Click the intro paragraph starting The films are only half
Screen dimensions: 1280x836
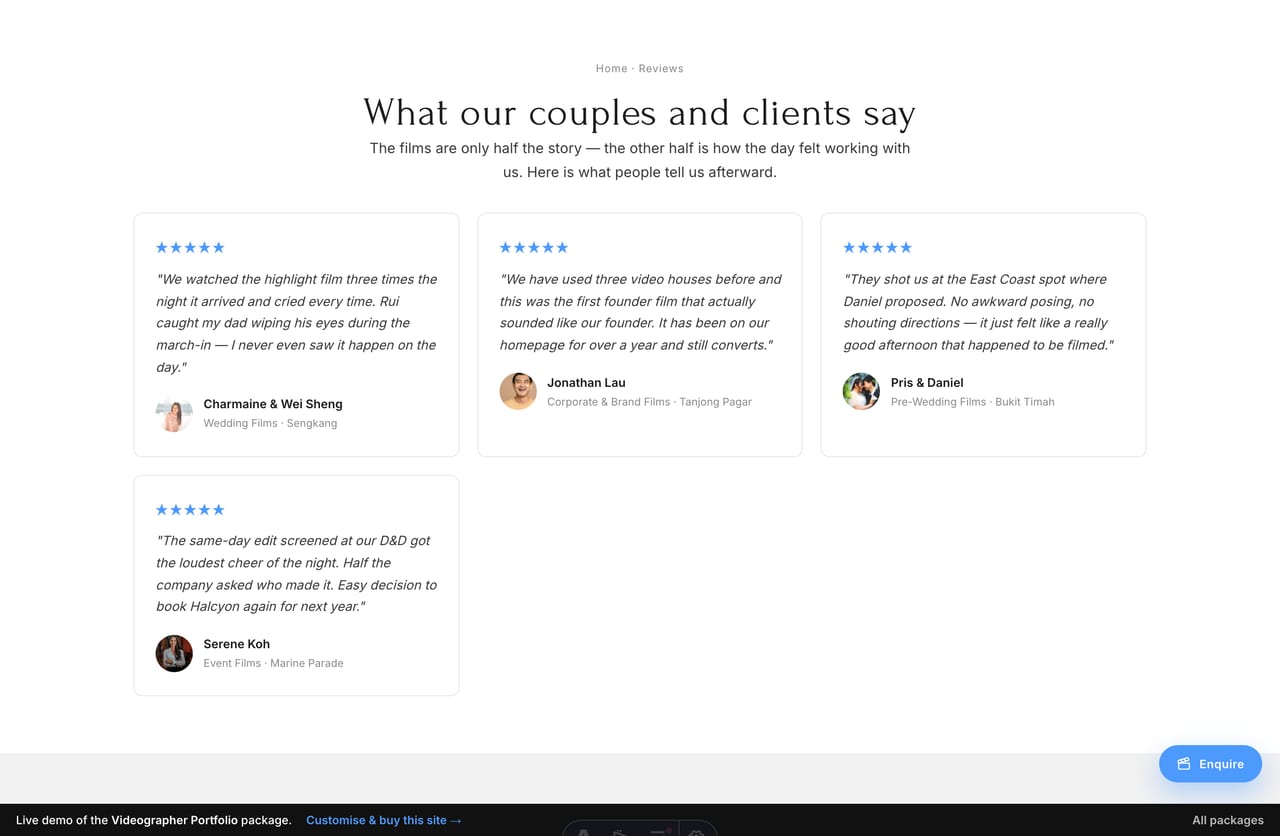coord(640,160)
